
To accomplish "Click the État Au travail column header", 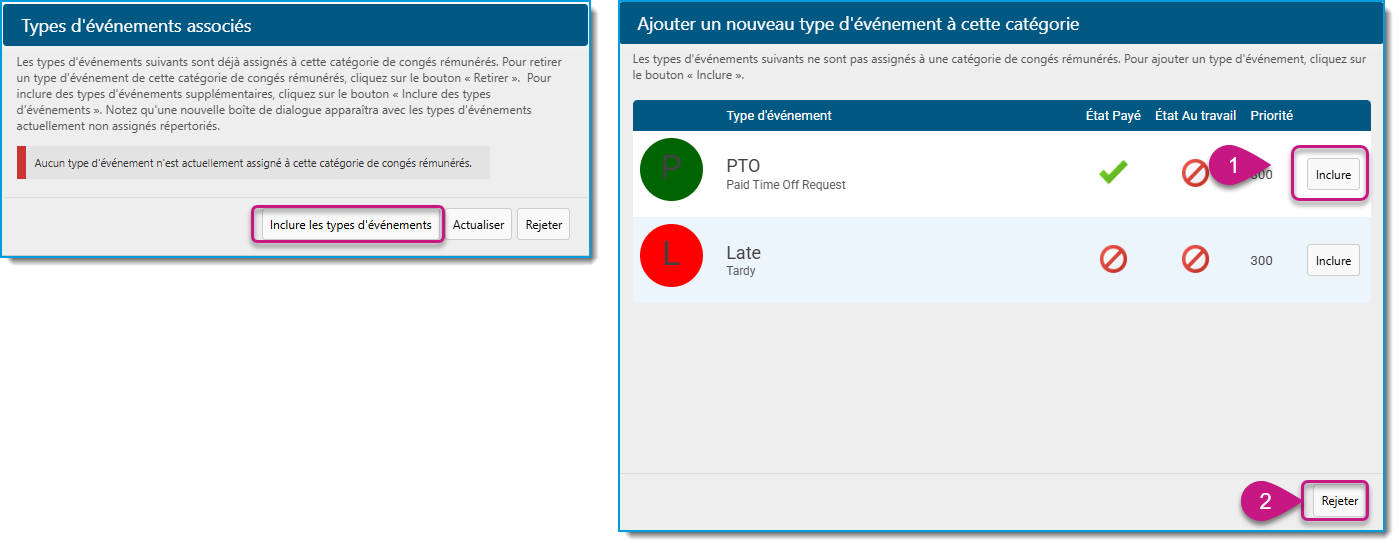I will (1195, 116).
